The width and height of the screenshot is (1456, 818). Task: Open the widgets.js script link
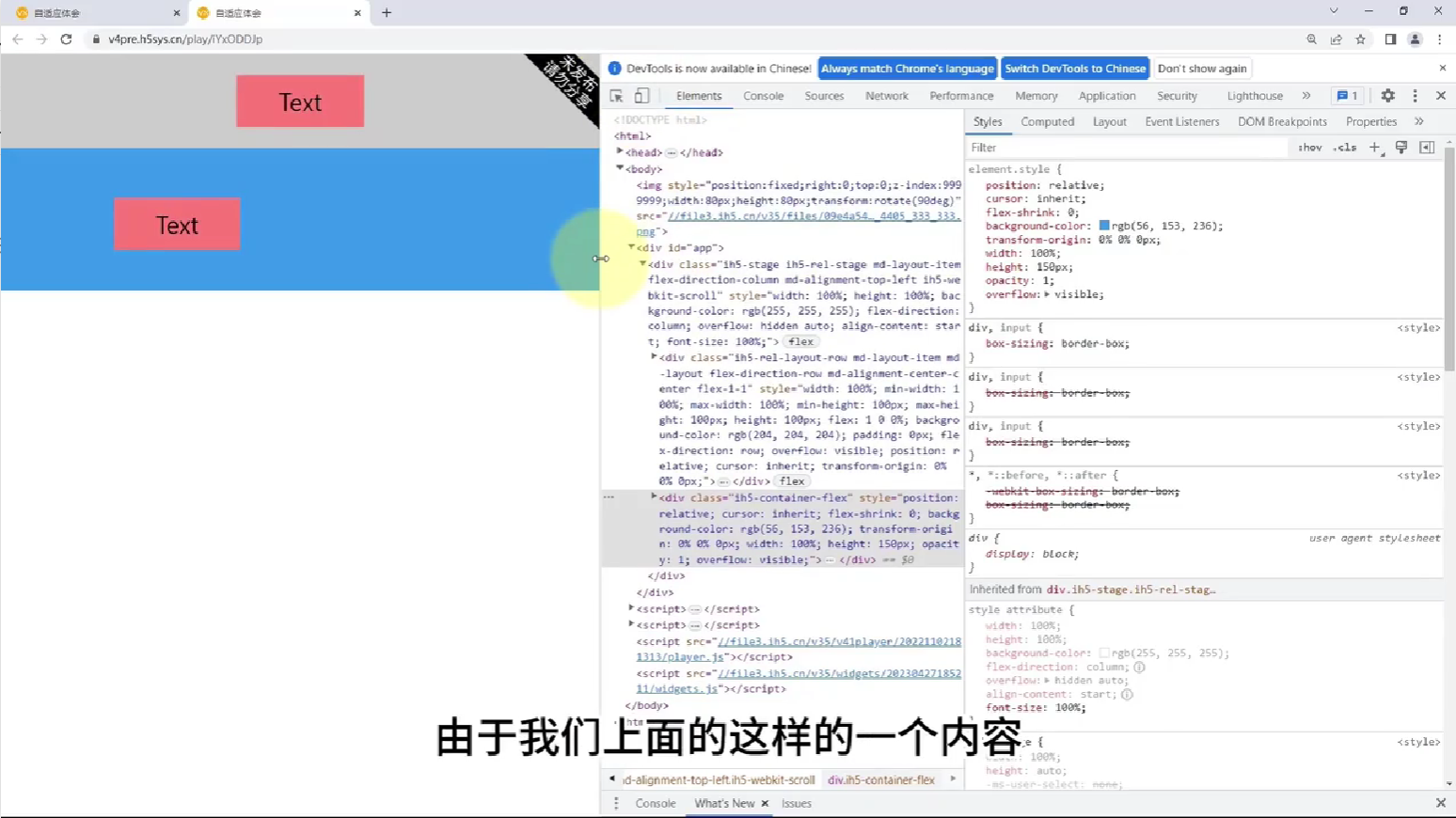(799, 681)
